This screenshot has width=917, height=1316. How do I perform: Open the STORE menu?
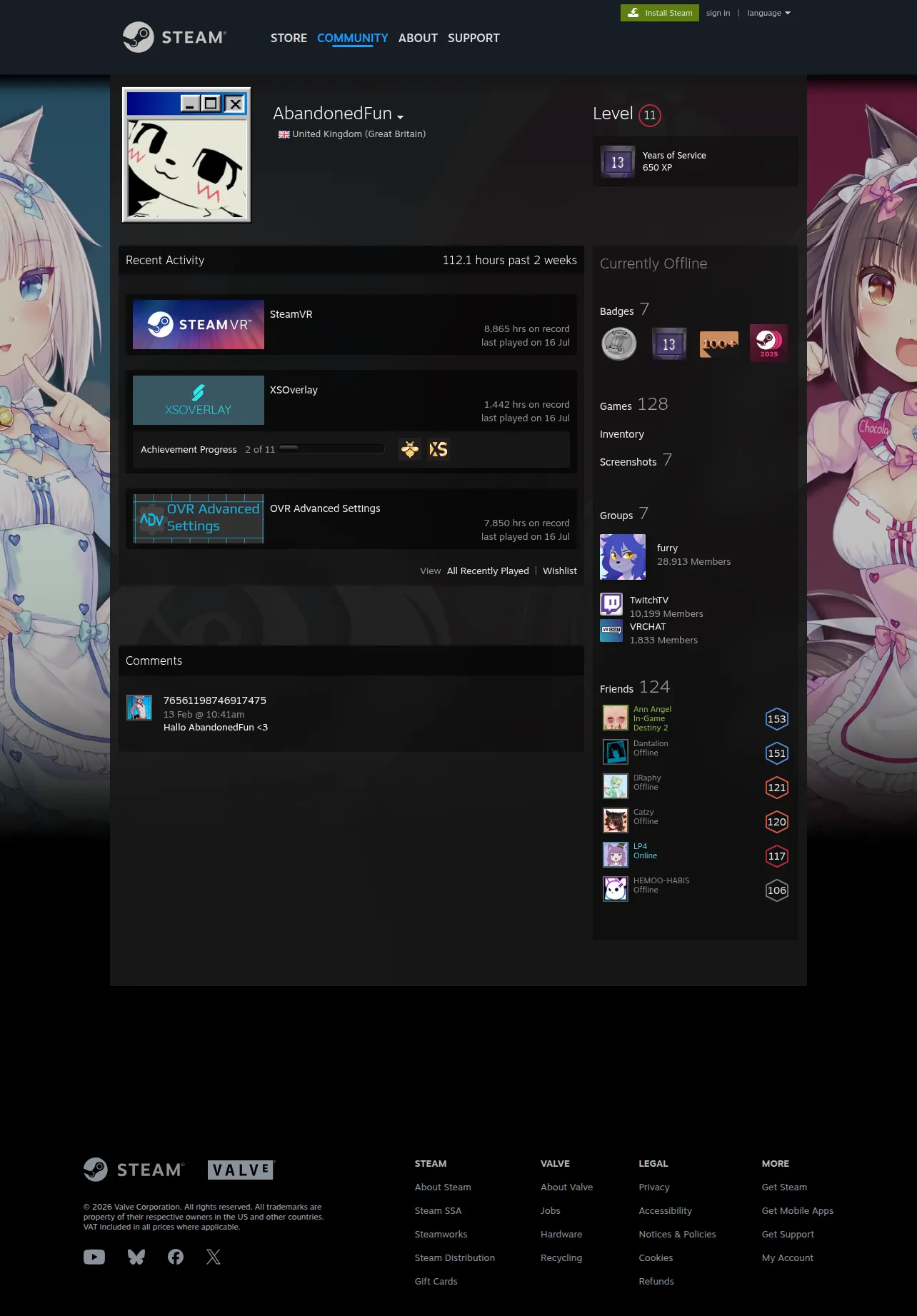pyautogui.click(x=289, y=38)
